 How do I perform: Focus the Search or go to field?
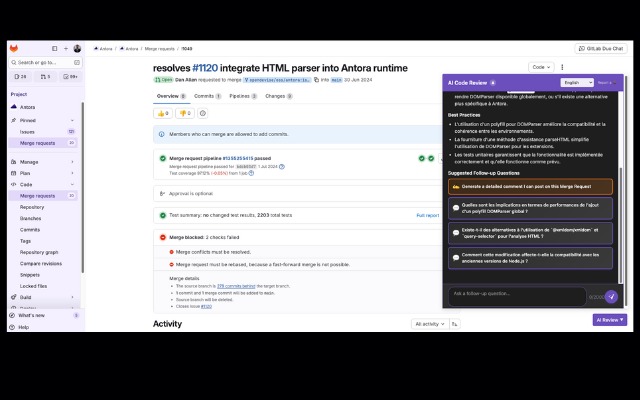coord(45,62)
